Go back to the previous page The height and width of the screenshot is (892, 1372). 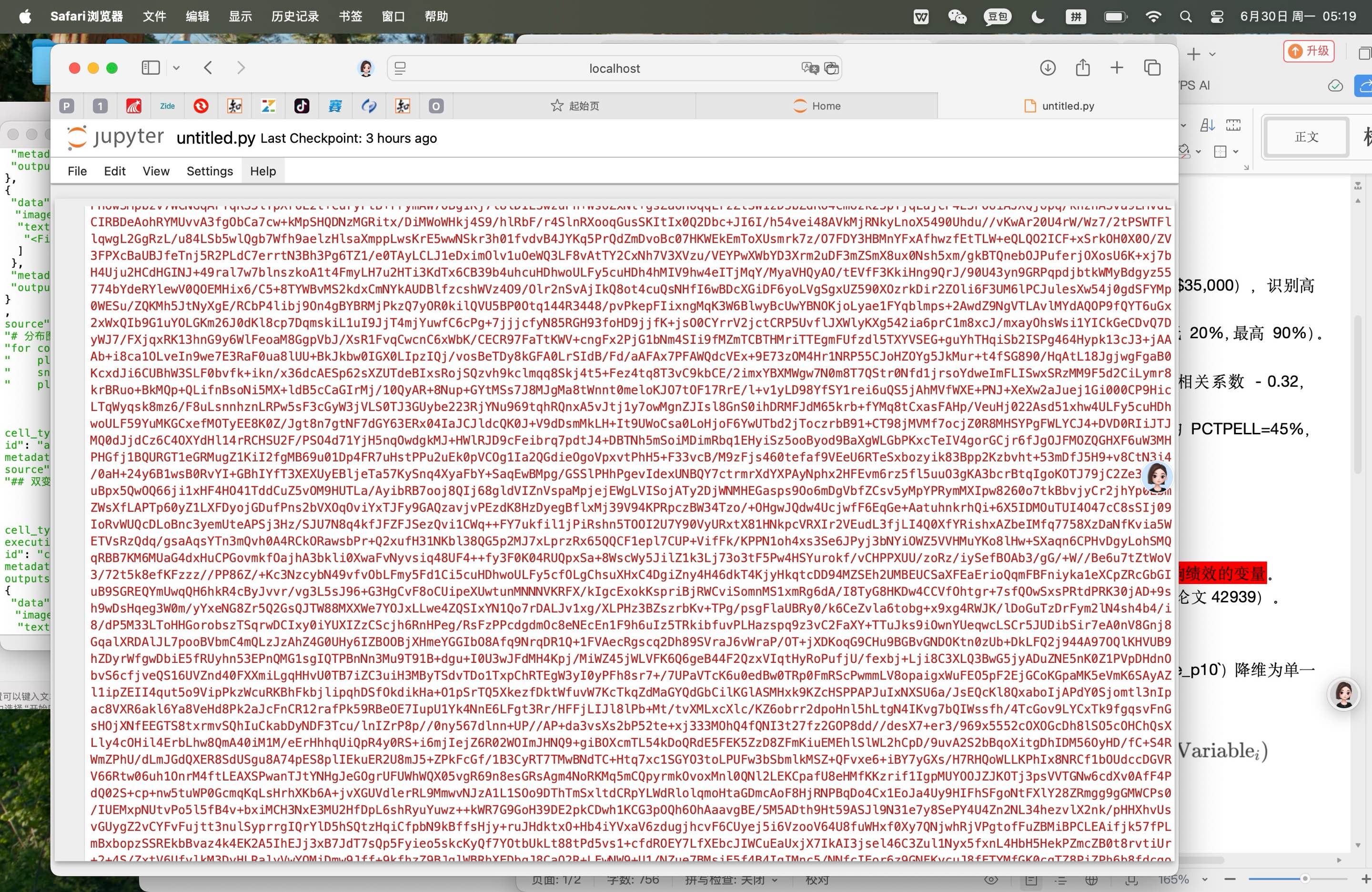[x=208, y=68]
